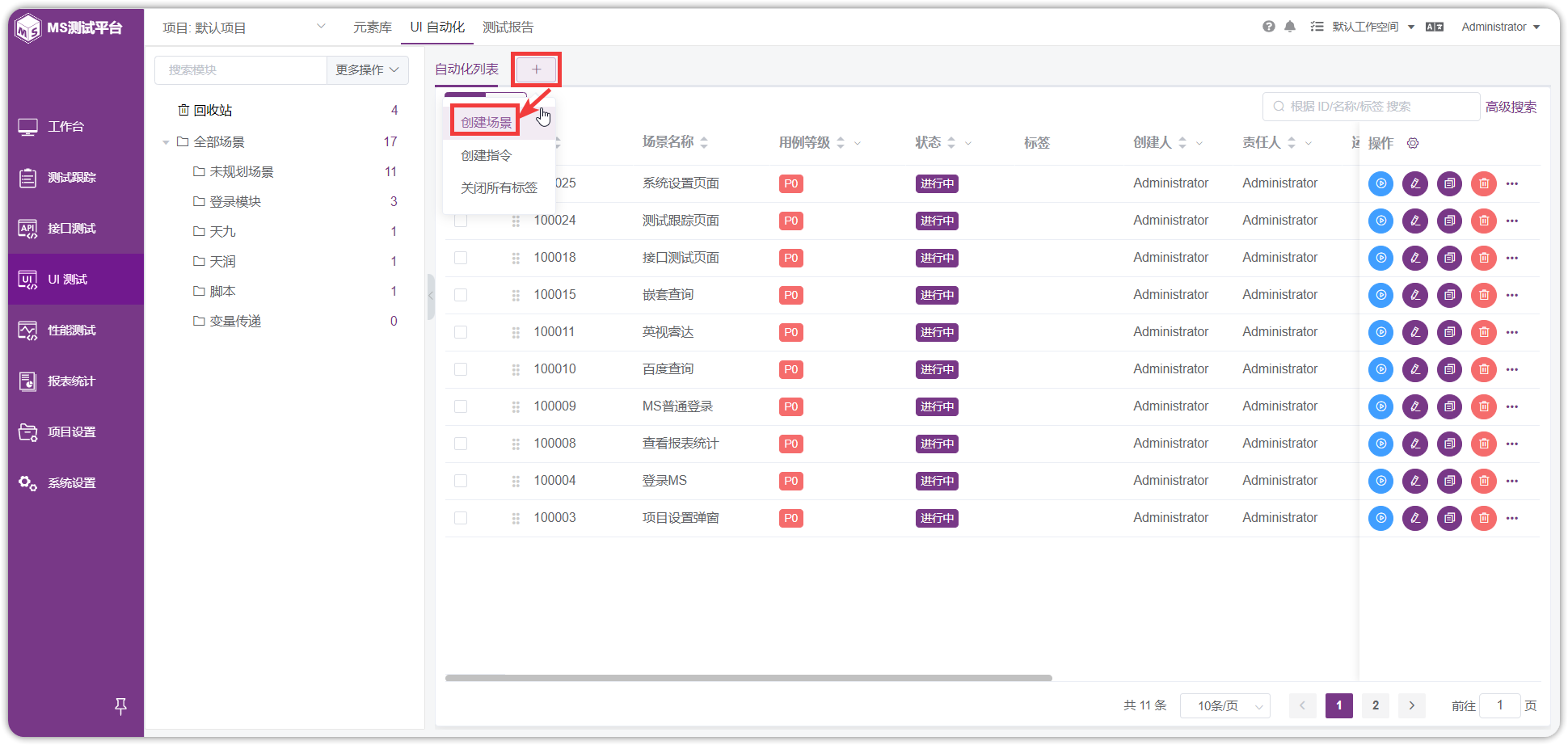1568x745 pixels.
Task: Go to page 2
Action: click(x=1376, y=705)
